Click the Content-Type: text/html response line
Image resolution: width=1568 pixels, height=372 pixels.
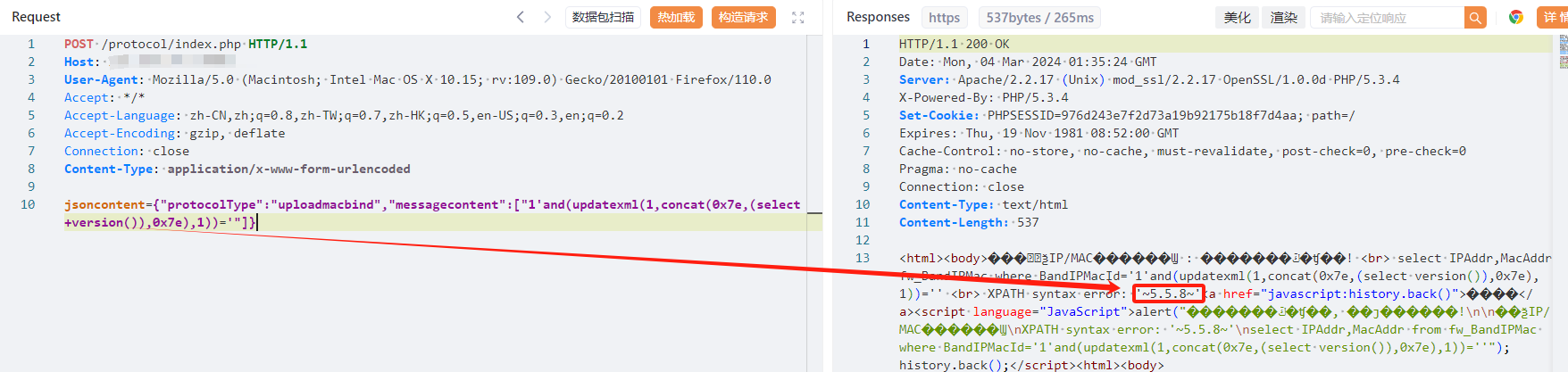pyautogui.click(x=983, y=204)
